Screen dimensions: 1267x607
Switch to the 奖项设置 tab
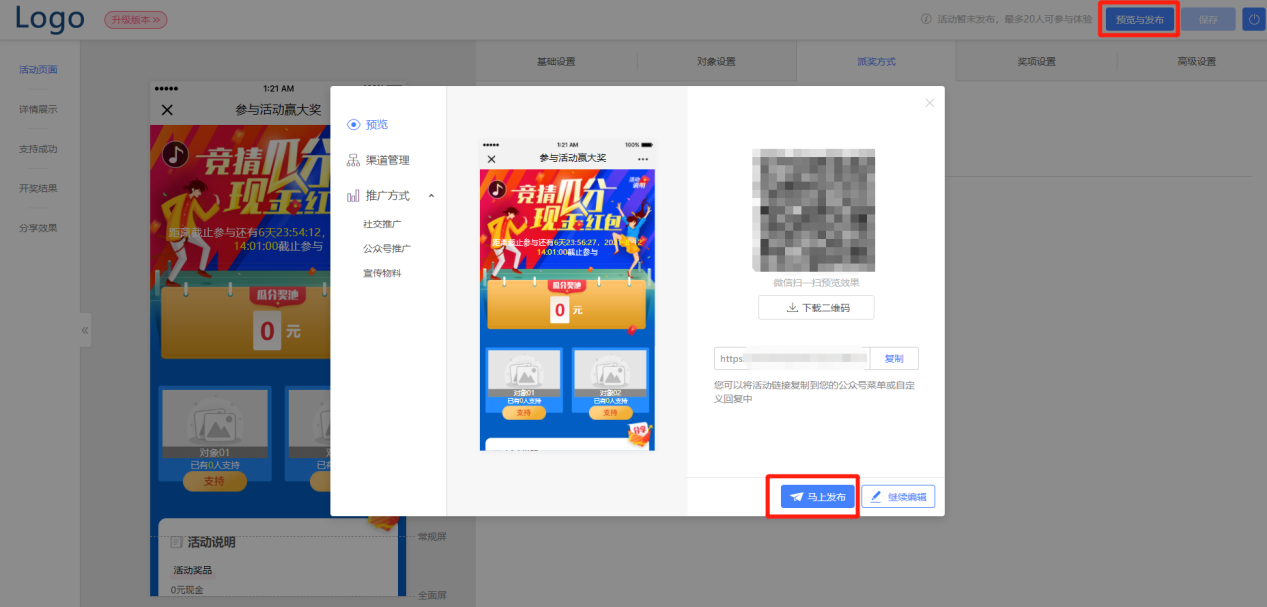1036,61
